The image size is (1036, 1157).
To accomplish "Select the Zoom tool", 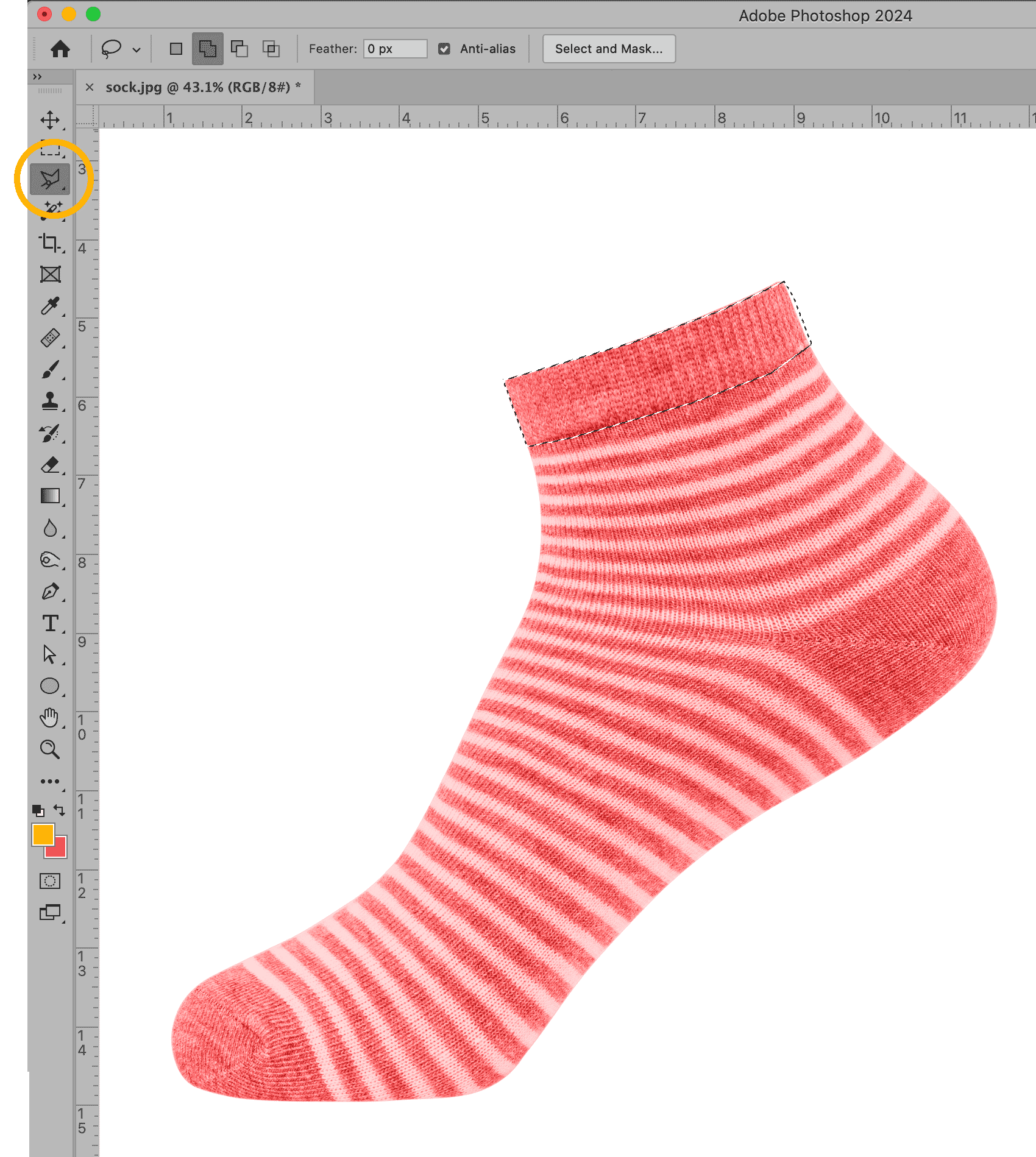I will (50, 749).
